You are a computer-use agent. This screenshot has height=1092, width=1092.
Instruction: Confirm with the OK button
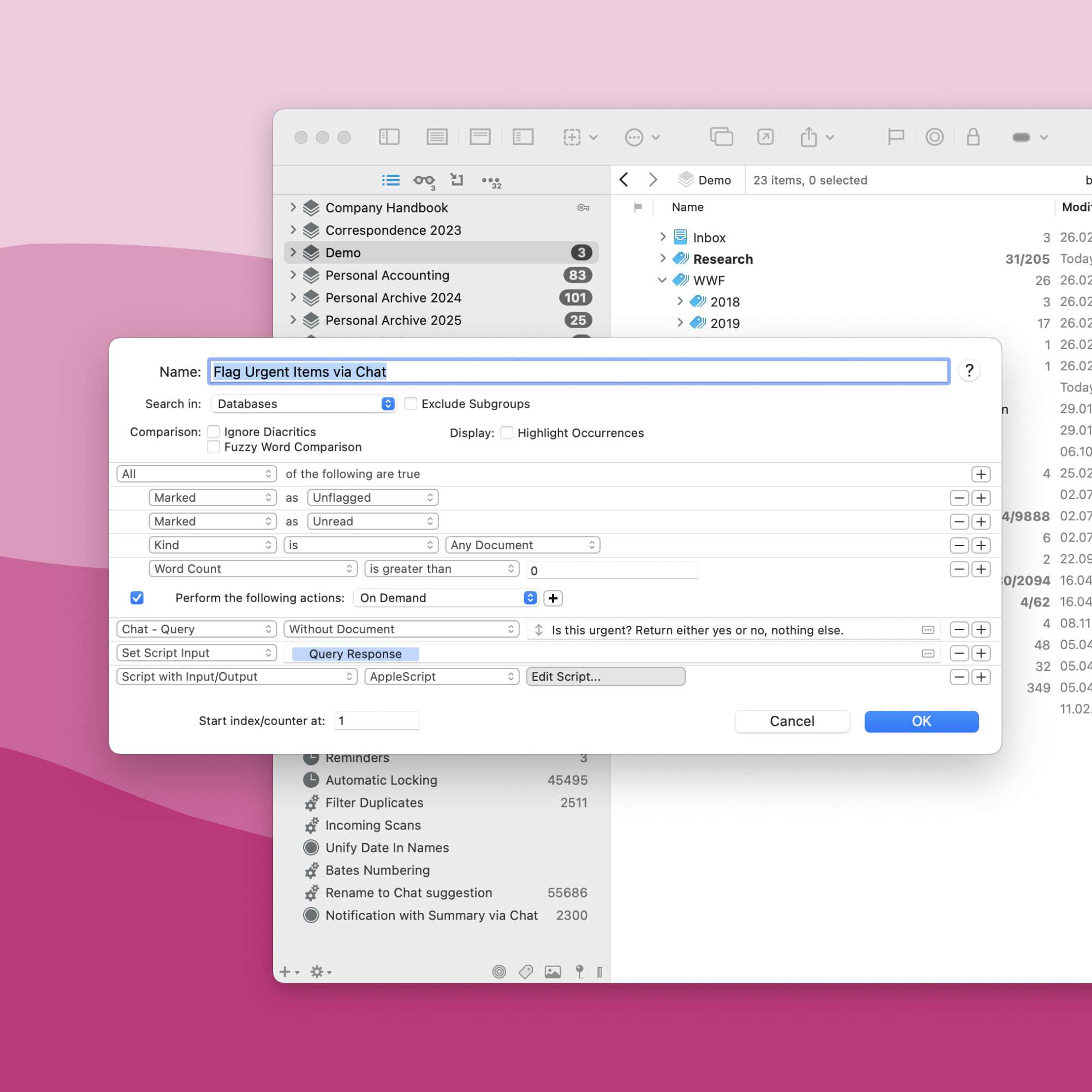(921, 721)
